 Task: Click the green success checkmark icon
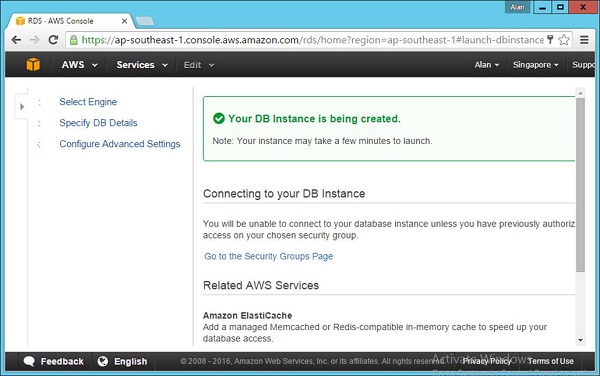[x=219, y=119]
